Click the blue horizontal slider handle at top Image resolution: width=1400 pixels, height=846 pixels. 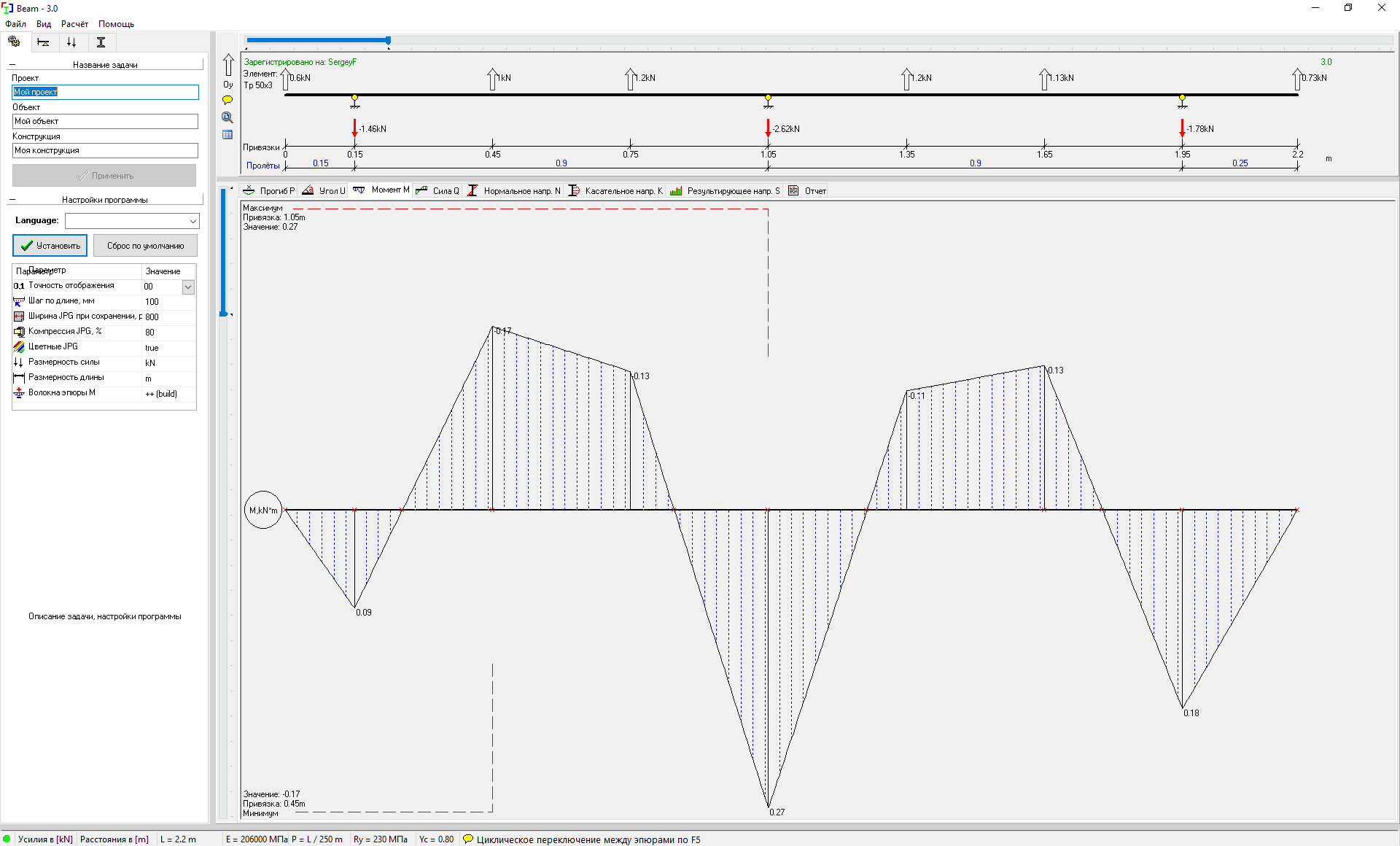click(x=388, y=41)
